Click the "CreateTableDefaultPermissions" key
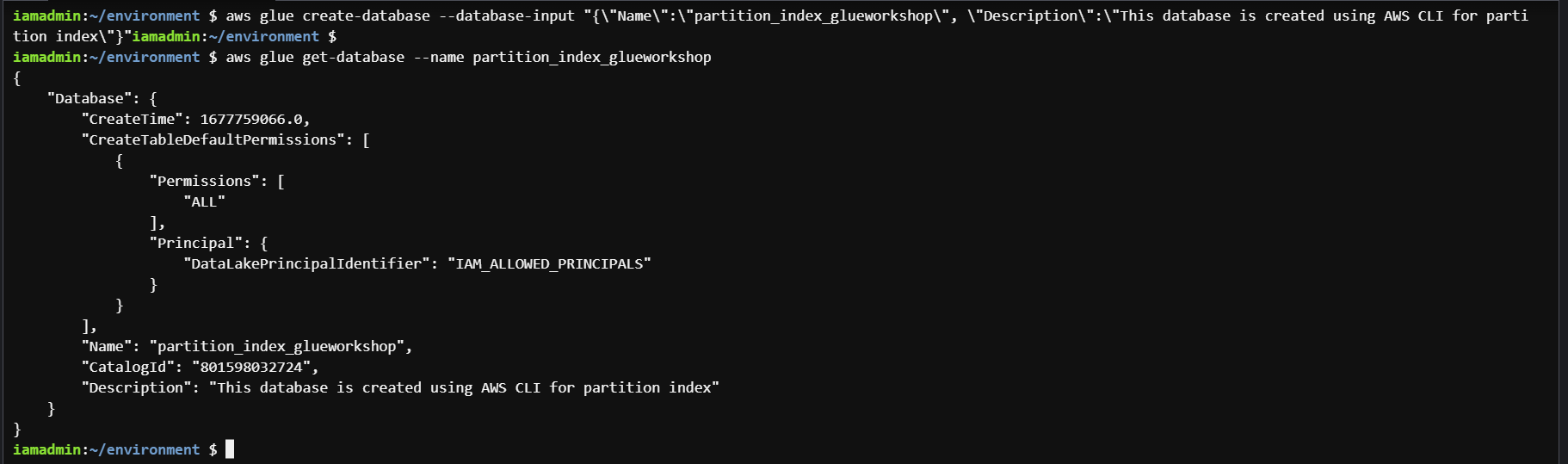1568x464 pixels. pyautogui.click(x=213, y=139)
